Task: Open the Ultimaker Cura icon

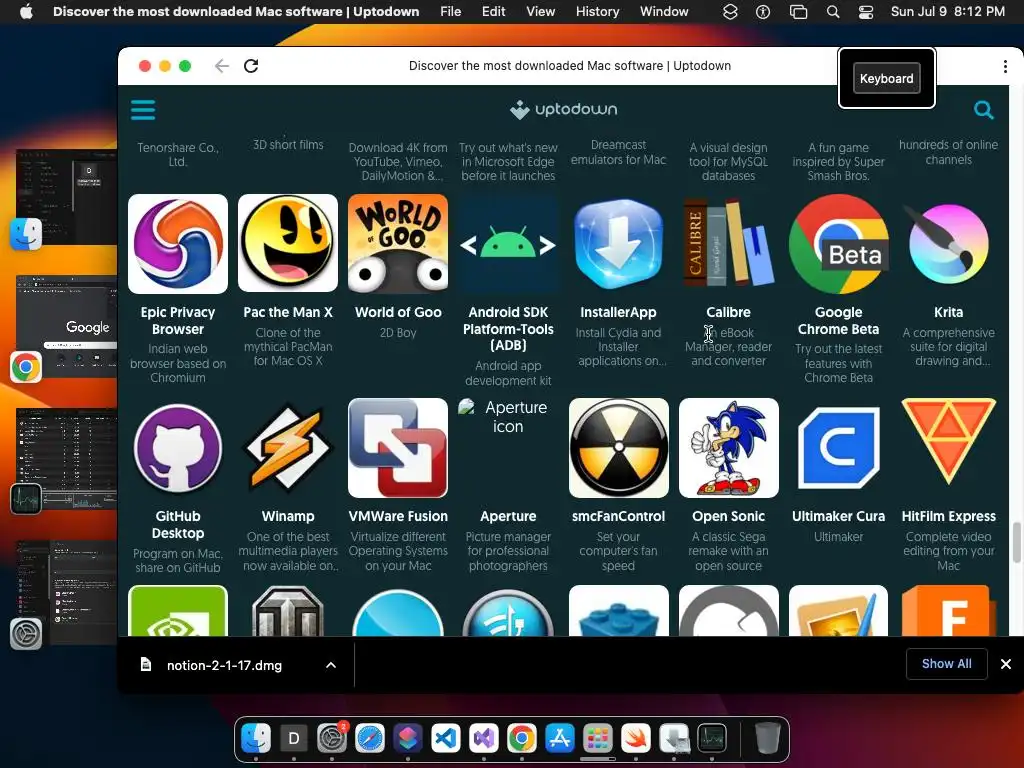Action: click(x=839, y=448)
